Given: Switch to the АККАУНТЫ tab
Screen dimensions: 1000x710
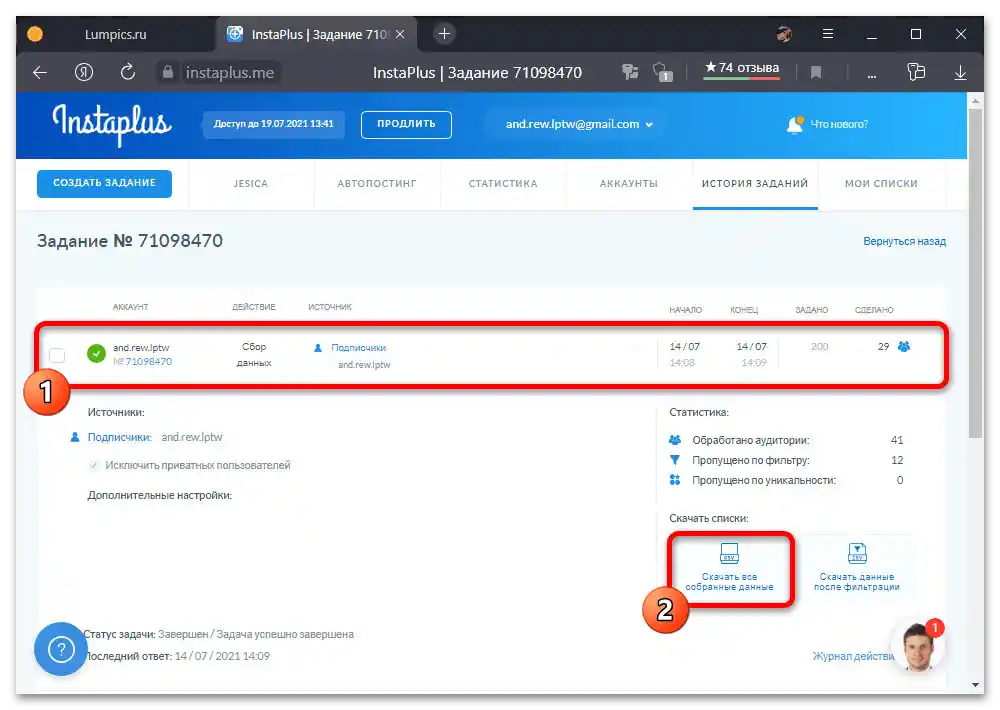Looking at the screenshot, I should (x=628, y=183).
